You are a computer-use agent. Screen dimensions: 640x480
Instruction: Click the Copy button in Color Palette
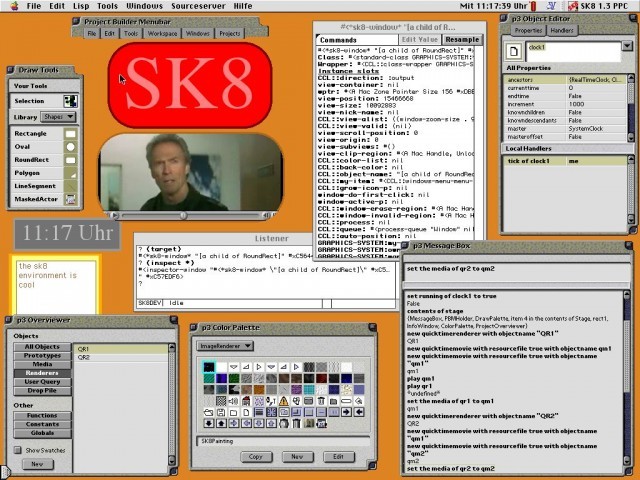point(255,456)
